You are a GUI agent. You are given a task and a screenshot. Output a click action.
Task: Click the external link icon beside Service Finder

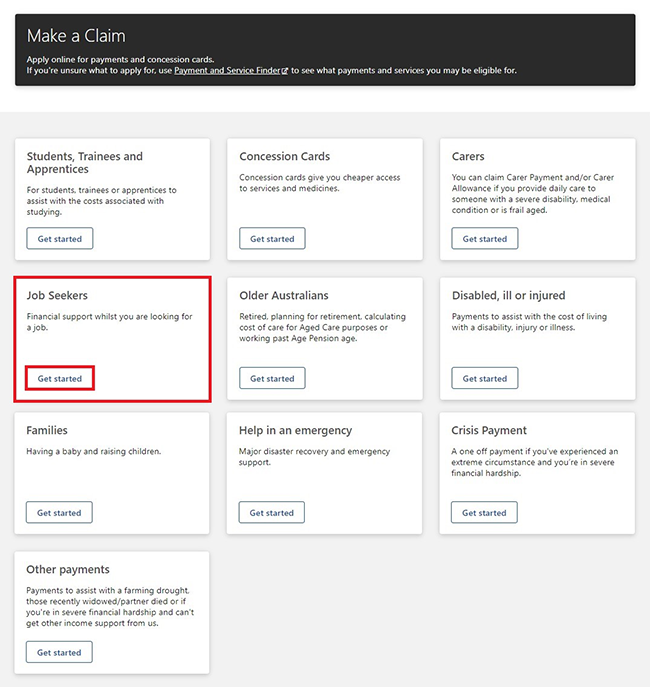click(285, 71)
